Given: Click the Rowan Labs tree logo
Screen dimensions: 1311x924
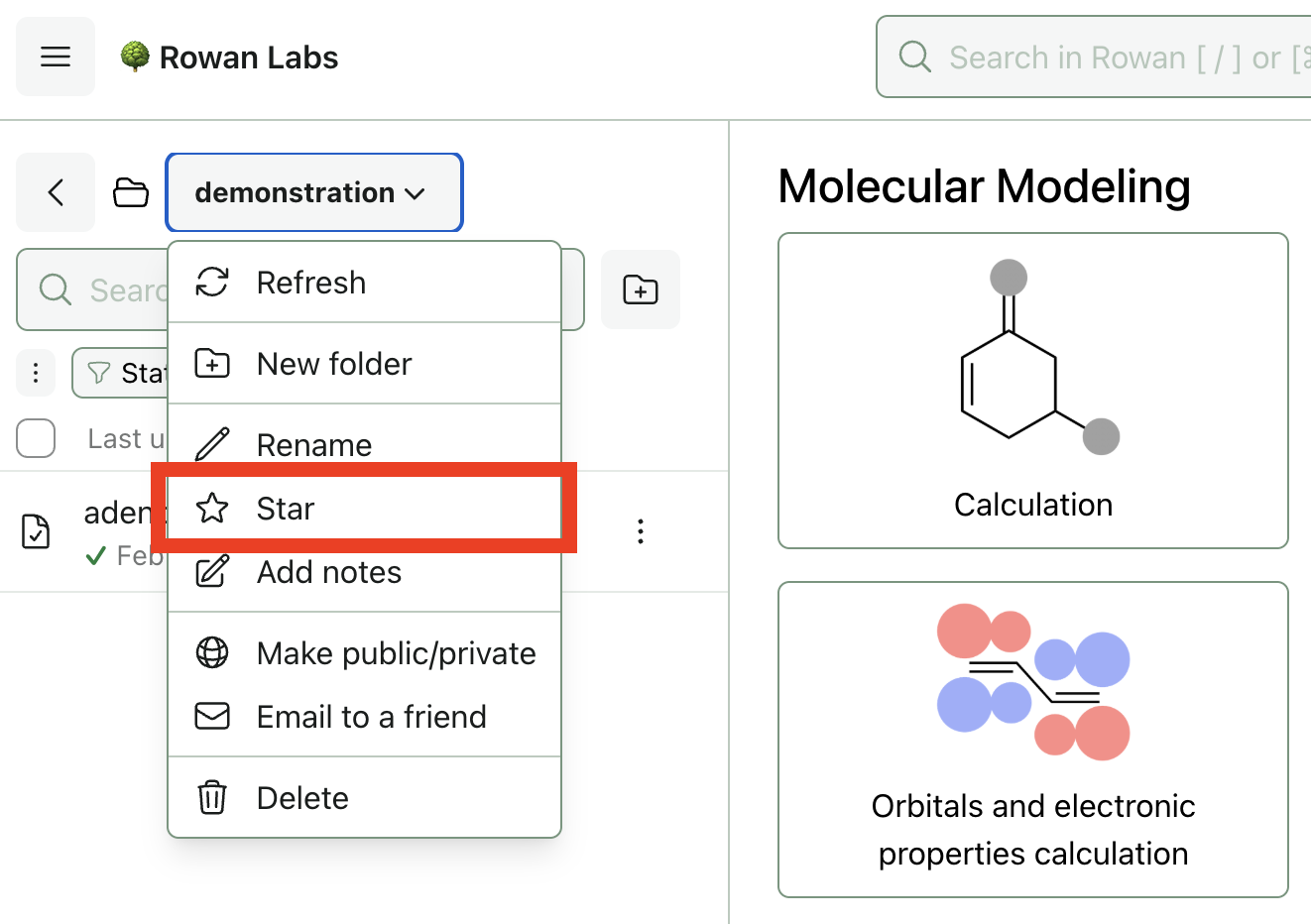Looking at the screenshot, I should coord(135,57).
